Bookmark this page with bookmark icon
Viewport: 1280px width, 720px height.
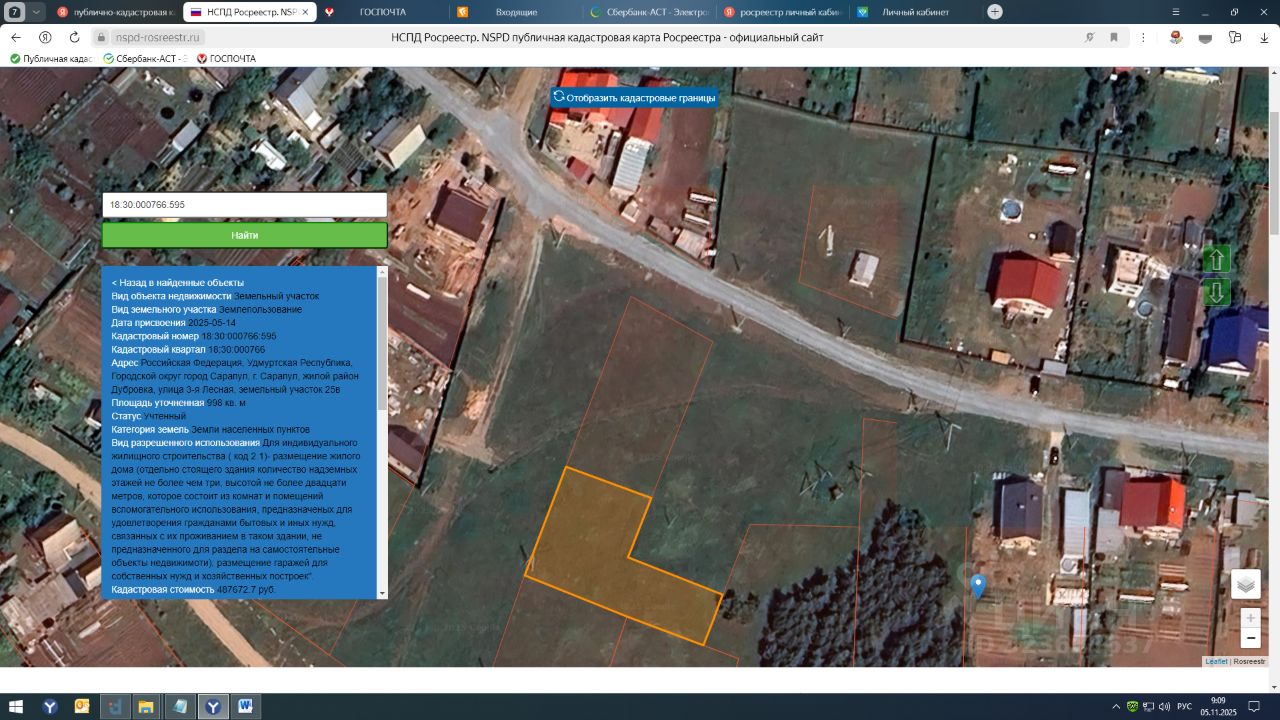click(x=1114, y=37)
